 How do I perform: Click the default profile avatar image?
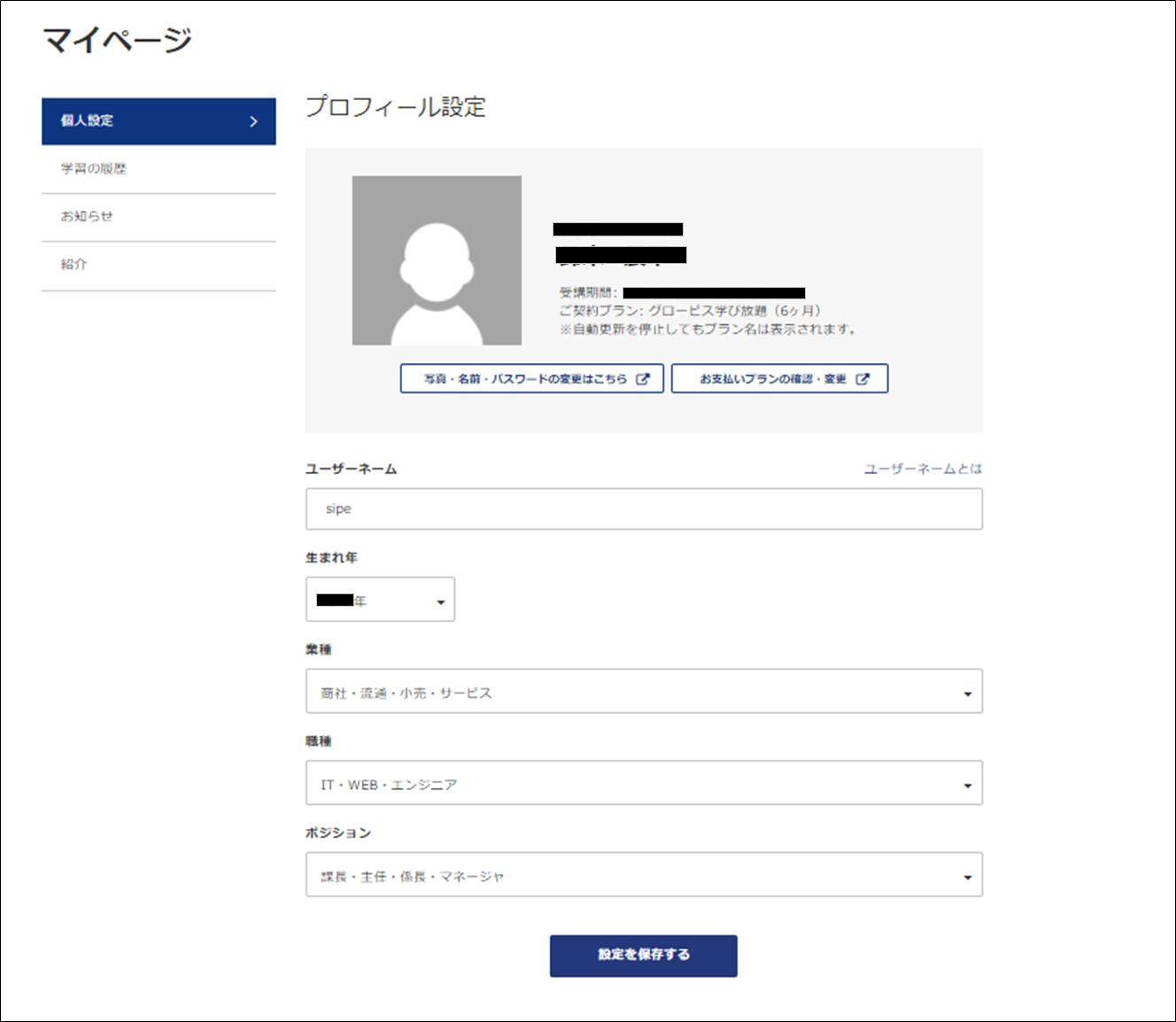(x=437, y=260)
